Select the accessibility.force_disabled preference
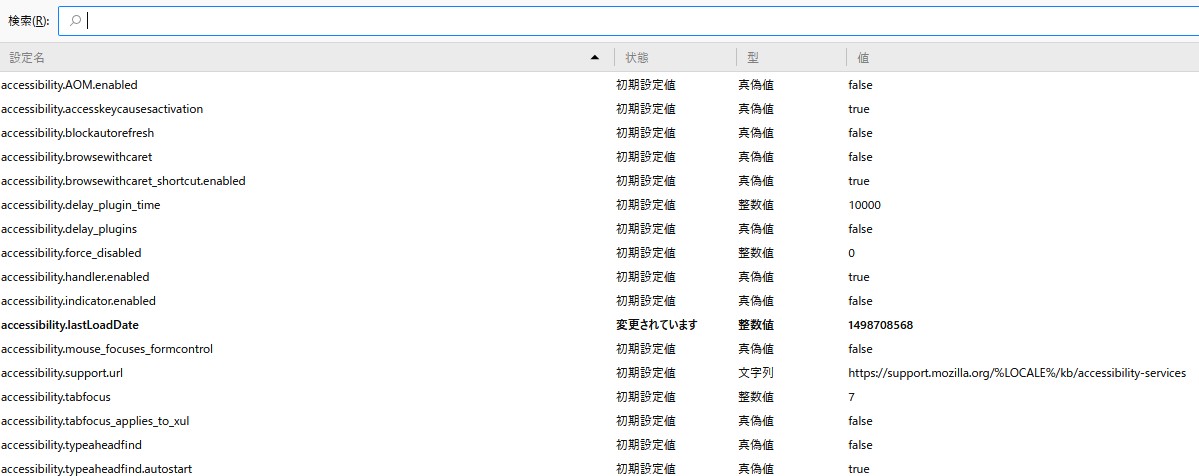The height and width of the screenshot is (476, 1199). tap(71, 253)
